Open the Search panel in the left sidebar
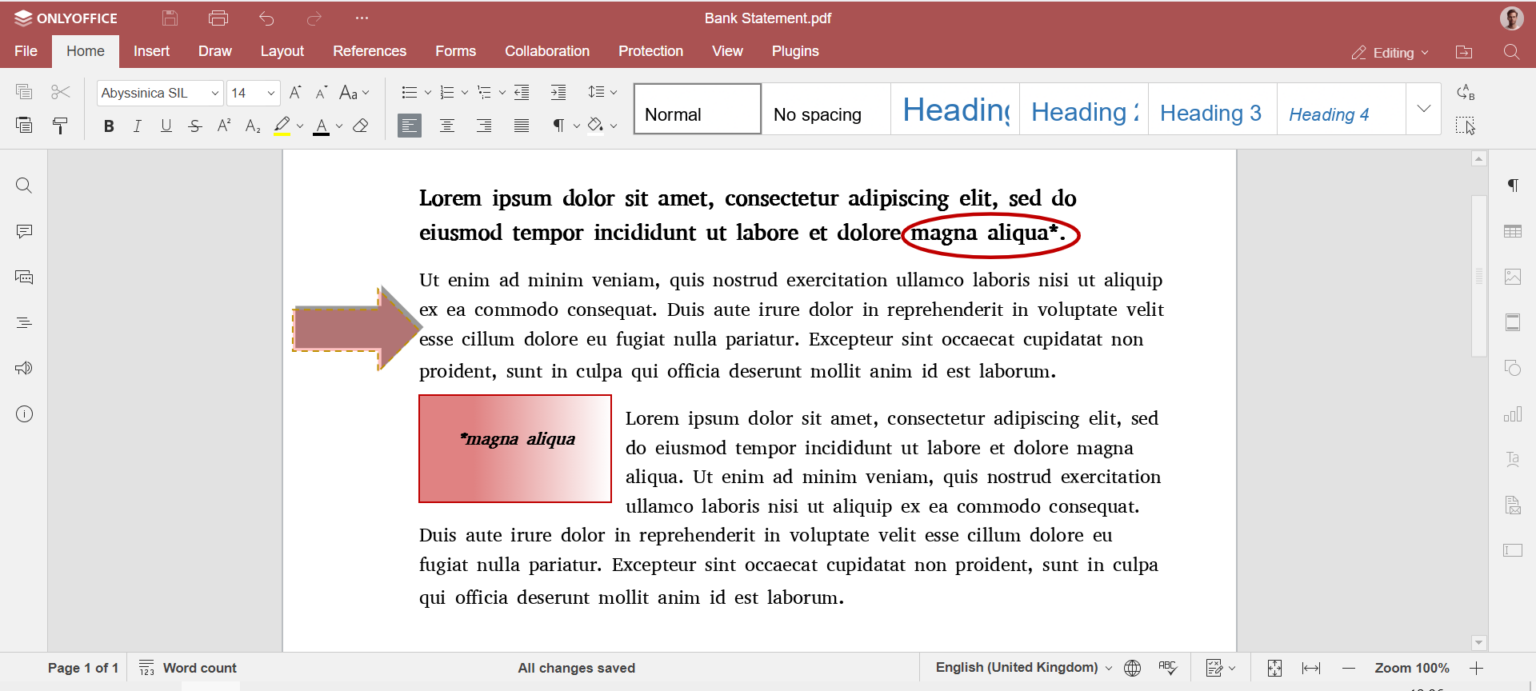Viewport: 1536px width, 691px height. [x=23, y=185]
